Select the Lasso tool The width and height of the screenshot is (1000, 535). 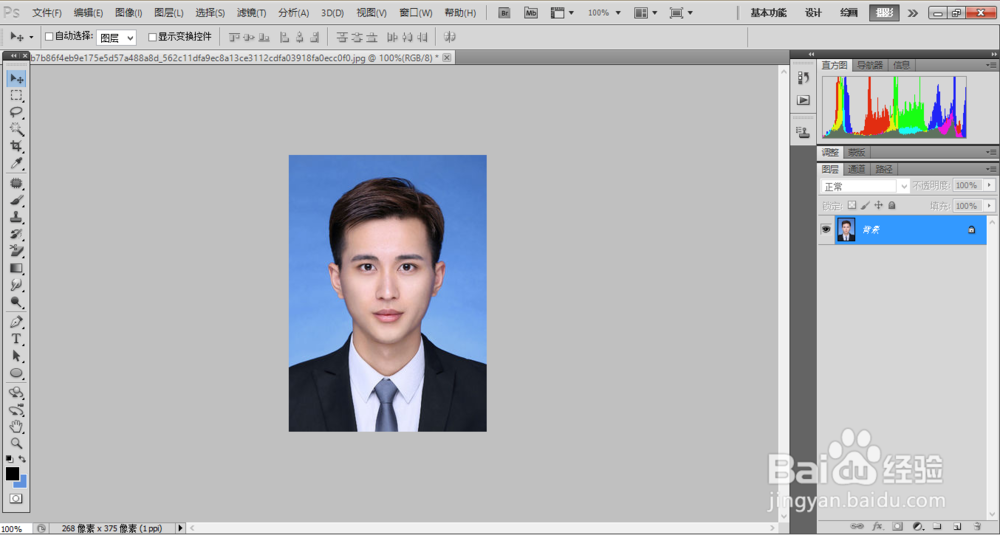tap(16, 112)
